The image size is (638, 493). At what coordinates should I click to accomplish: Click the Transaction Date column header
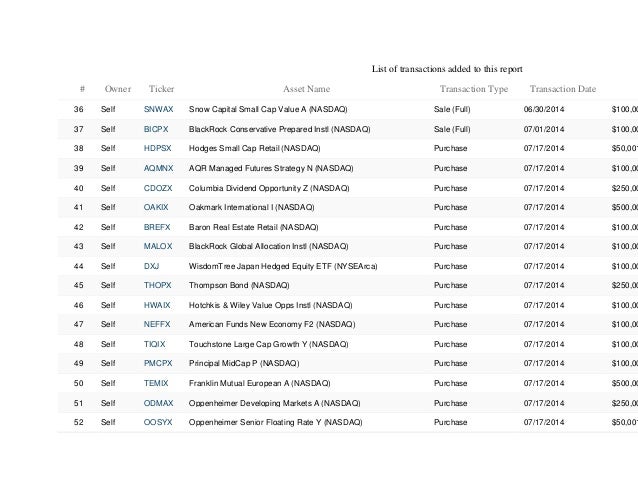pyautogui.click(x=563, y=89)
